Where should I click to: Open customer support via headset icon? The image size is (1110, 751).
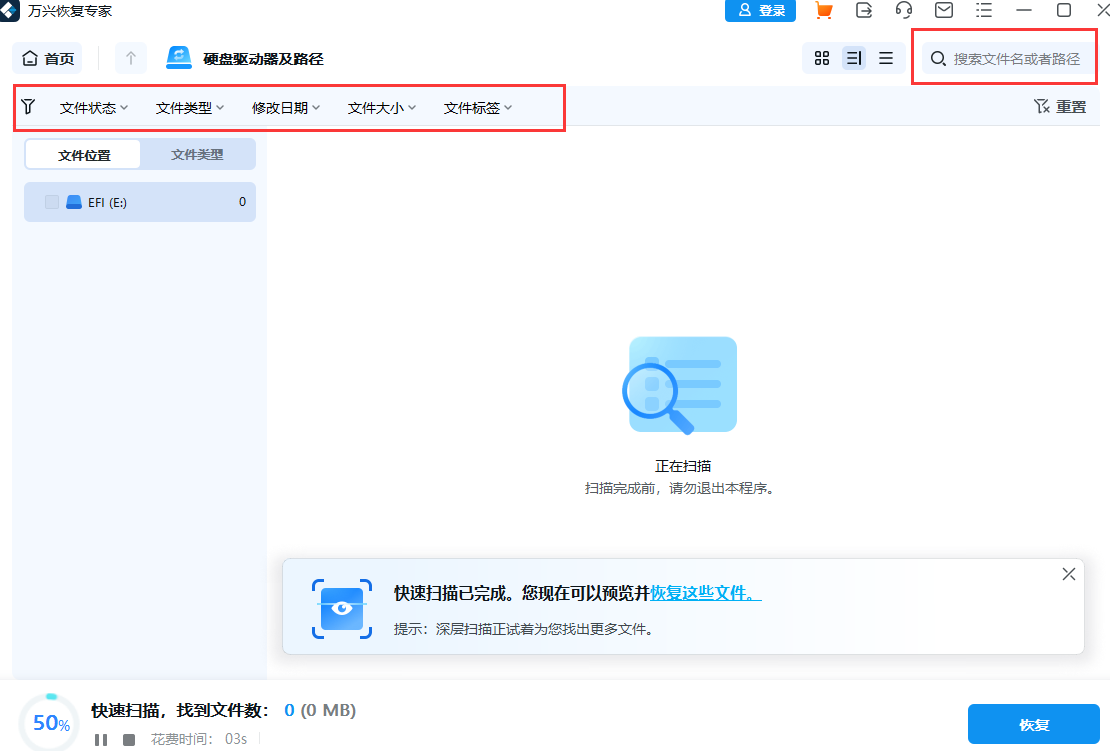click(x=903, y=11)
